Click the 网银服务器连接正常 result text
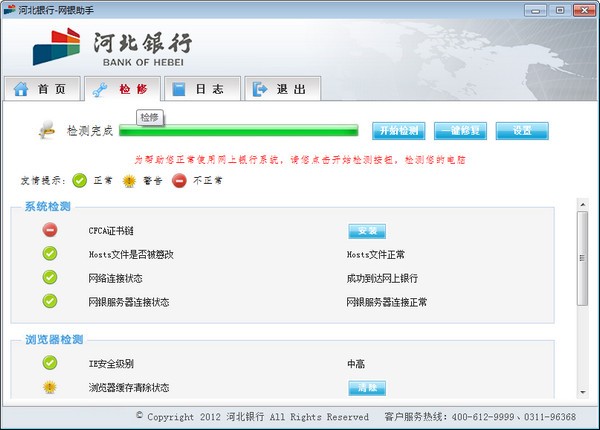The image size is (600, 430). [x=386, y=302]
